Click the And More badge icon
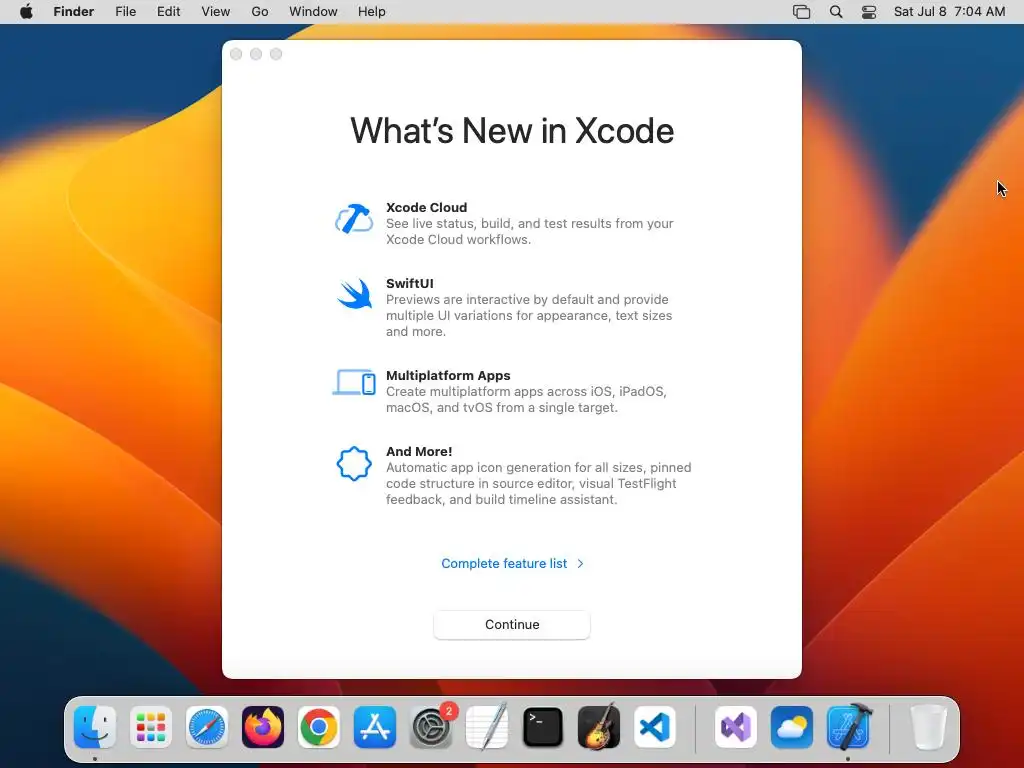1024x768 pixels. [354, 464]
